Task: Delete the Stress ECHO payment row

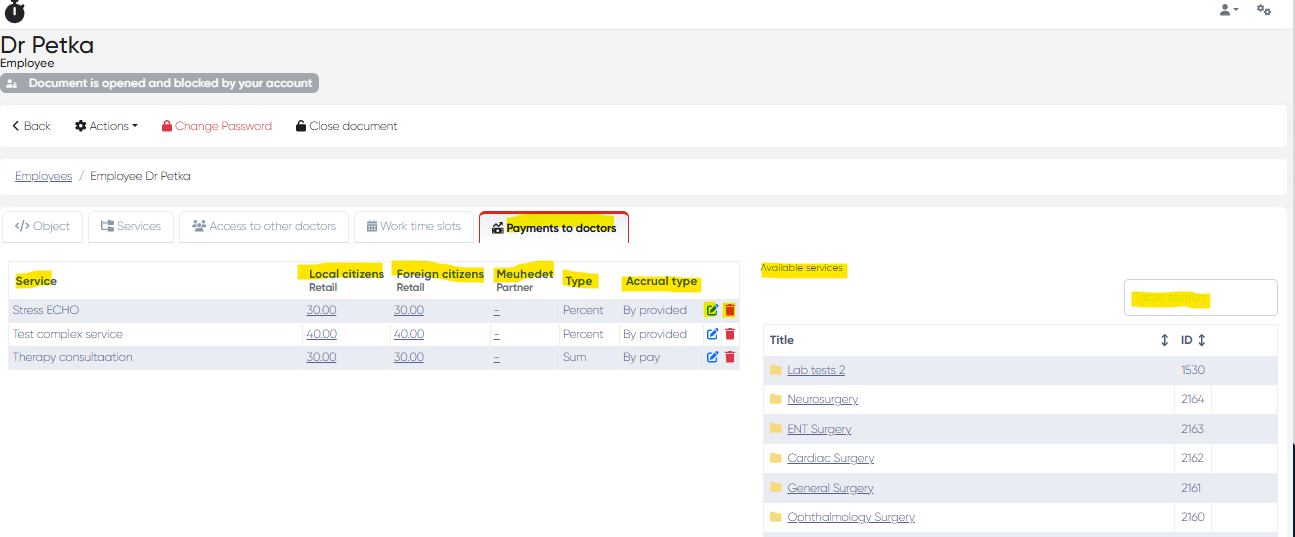Action: tap(730, 310)
